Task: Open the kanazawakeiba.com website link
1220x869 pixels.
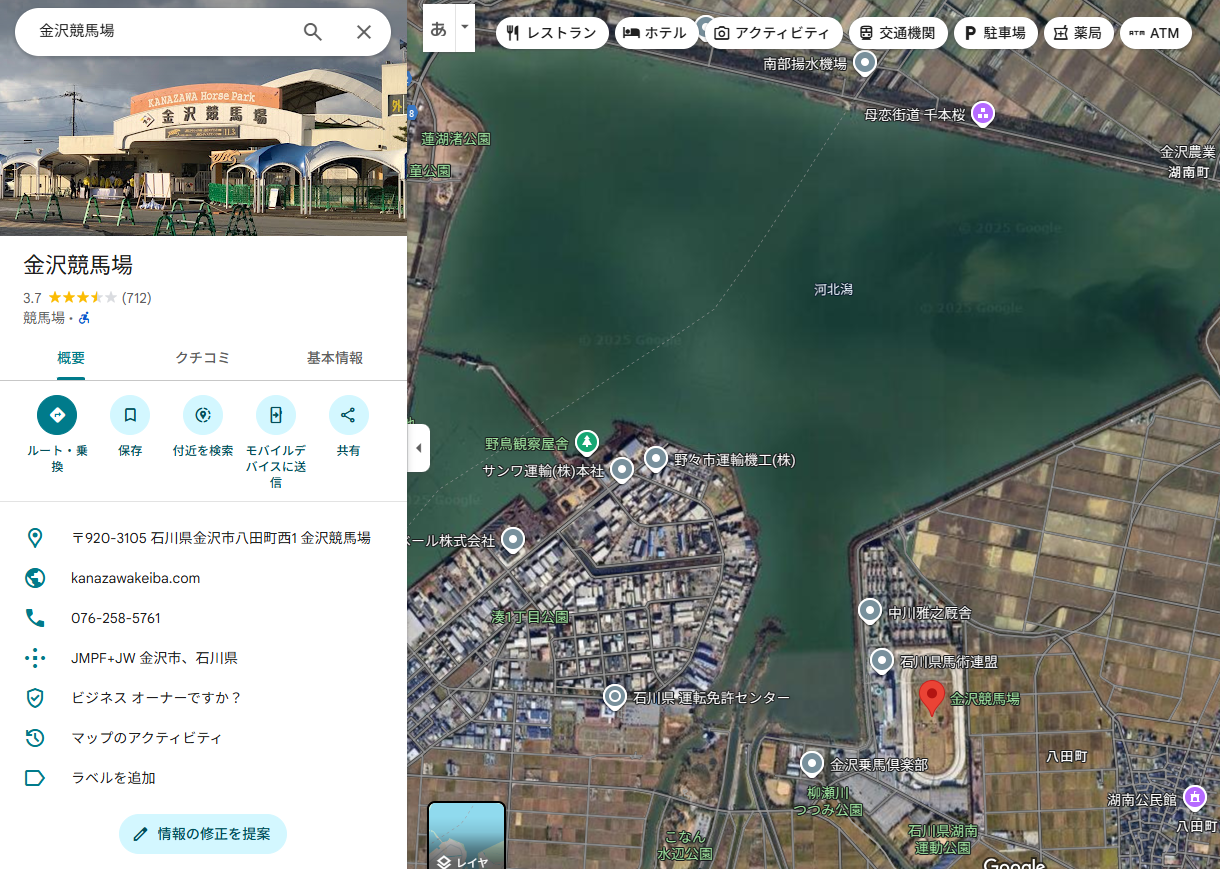Action: point(136,578)
